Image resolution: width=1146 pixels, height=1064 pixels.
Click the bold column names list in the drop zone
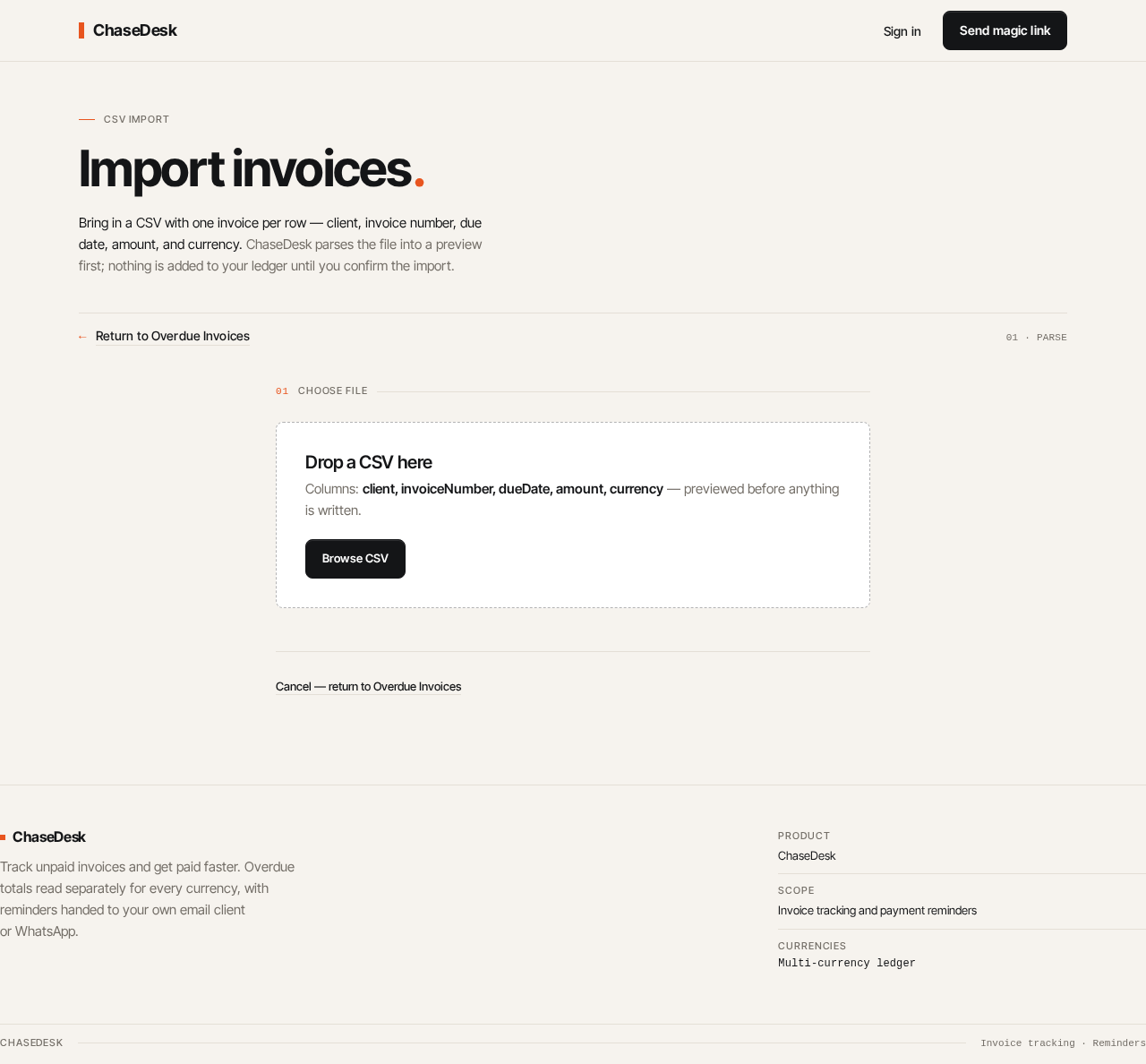tap(513, 489)
